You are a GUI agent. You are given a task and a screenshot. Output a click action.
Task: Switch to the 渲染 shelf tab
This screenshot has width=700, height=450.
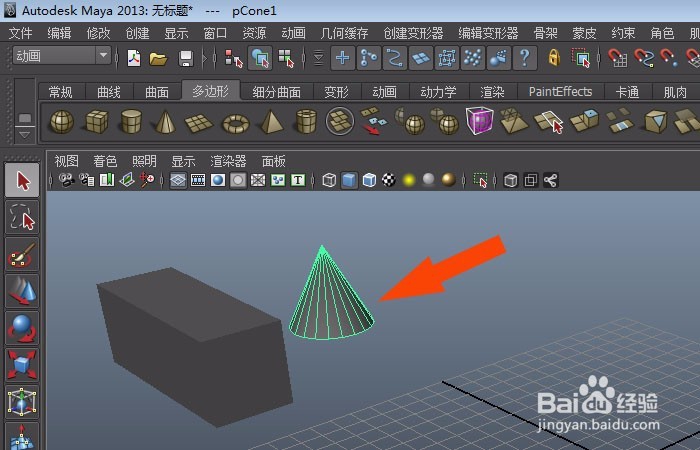(x=492, y=92)
